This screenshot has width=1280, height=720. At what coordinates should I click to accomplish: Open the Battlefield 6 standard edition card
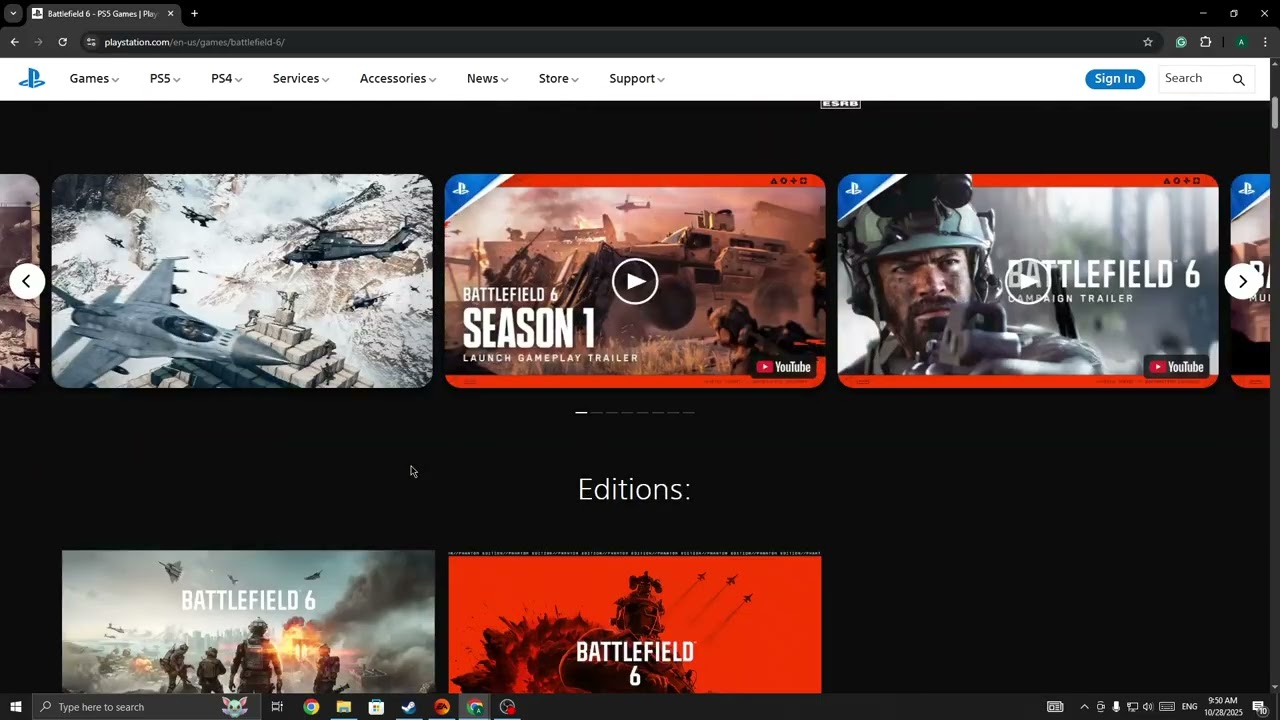click(x=248, y=621)
